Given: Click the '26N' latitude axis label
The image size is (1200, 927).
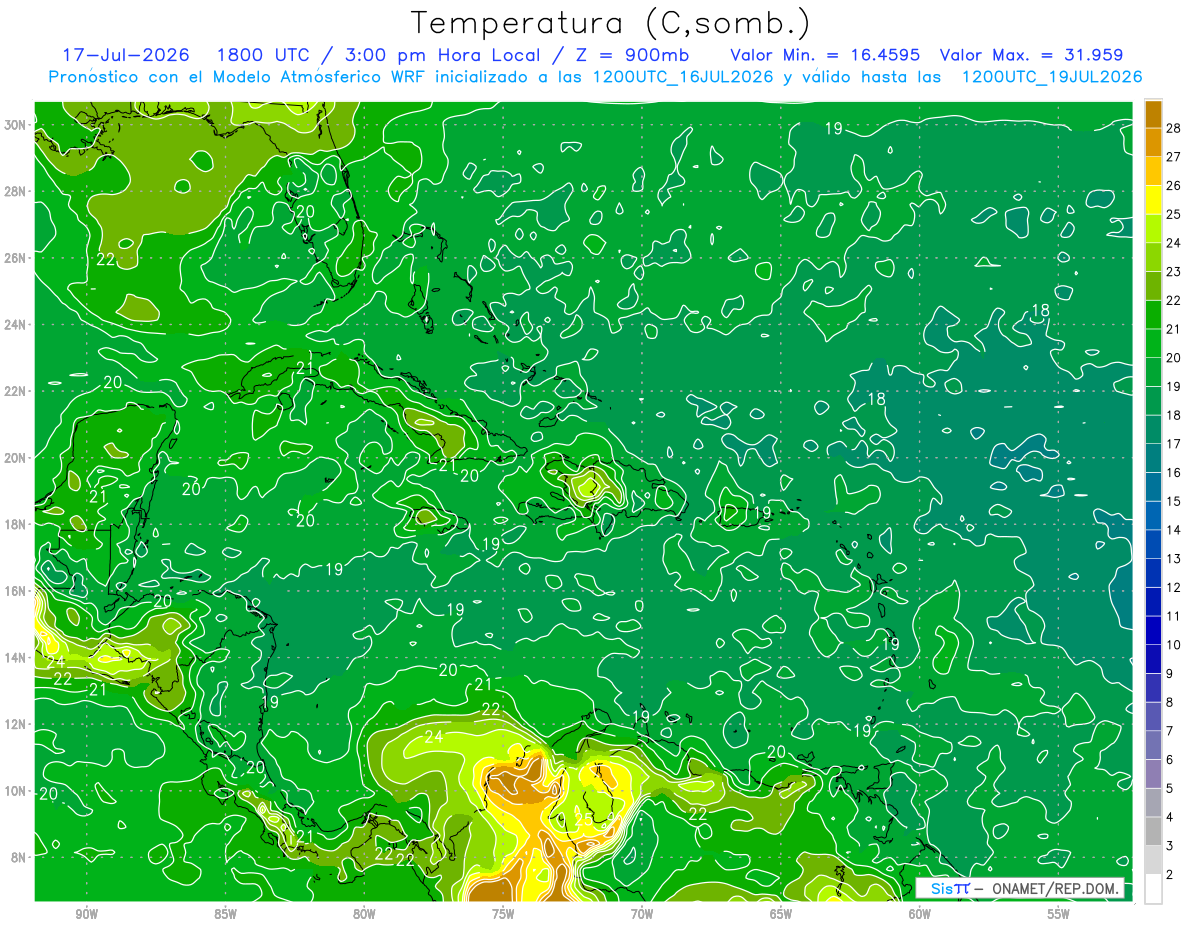Looking at the screenshot, I should (x=15, y=258).
